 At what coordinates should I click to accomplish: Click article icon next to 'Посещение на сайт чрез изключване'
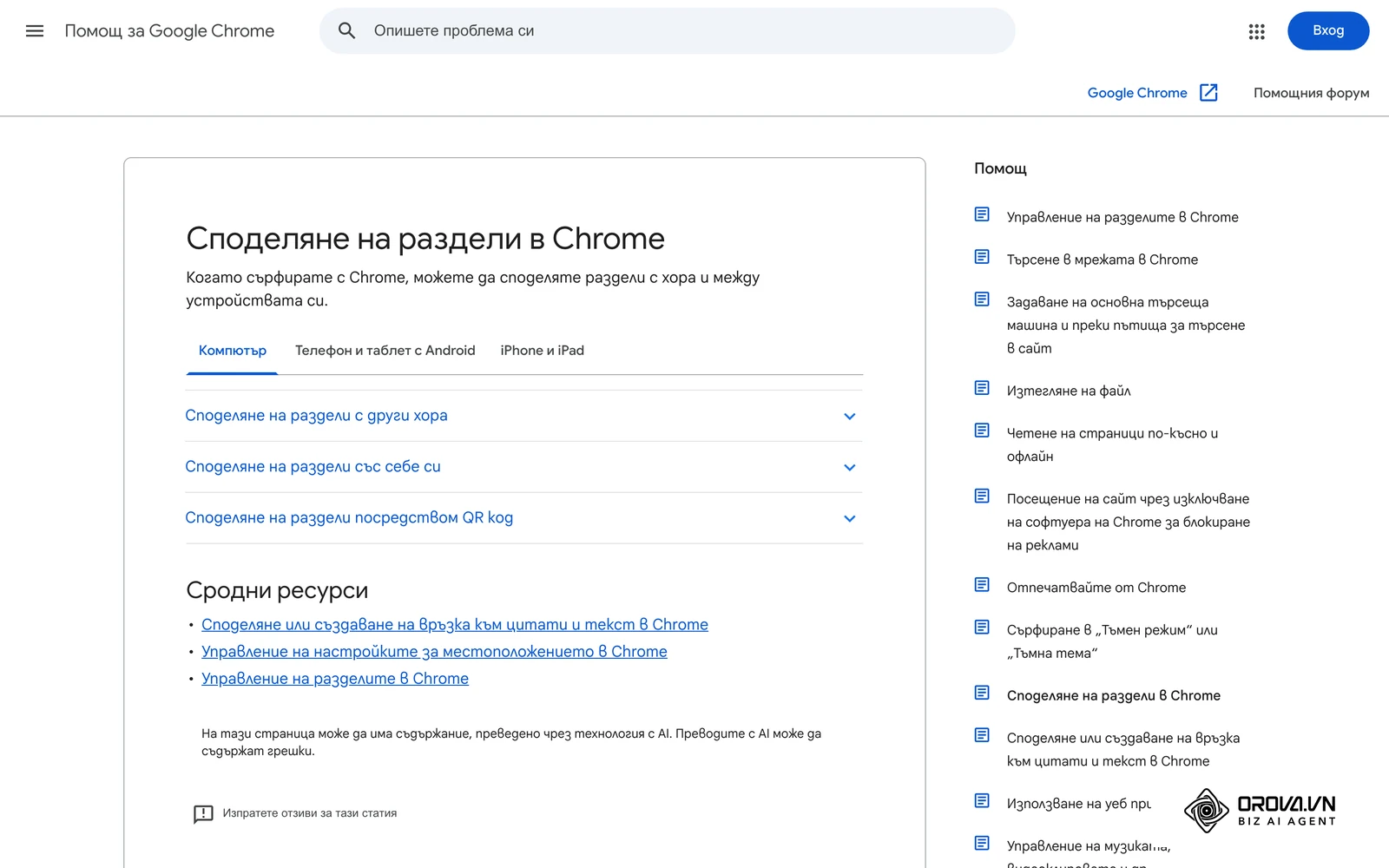tap(982, 496)
